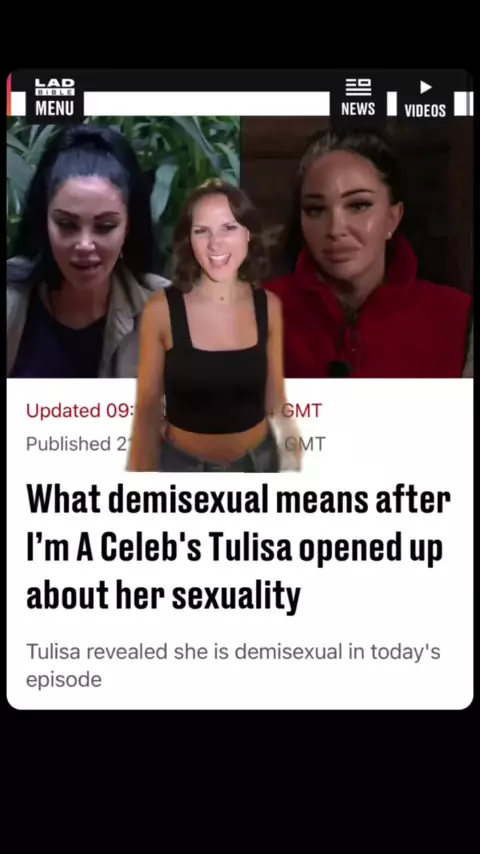Open the left photo of dark-haired woman
480x854 pixels.
tap(74, 246)
